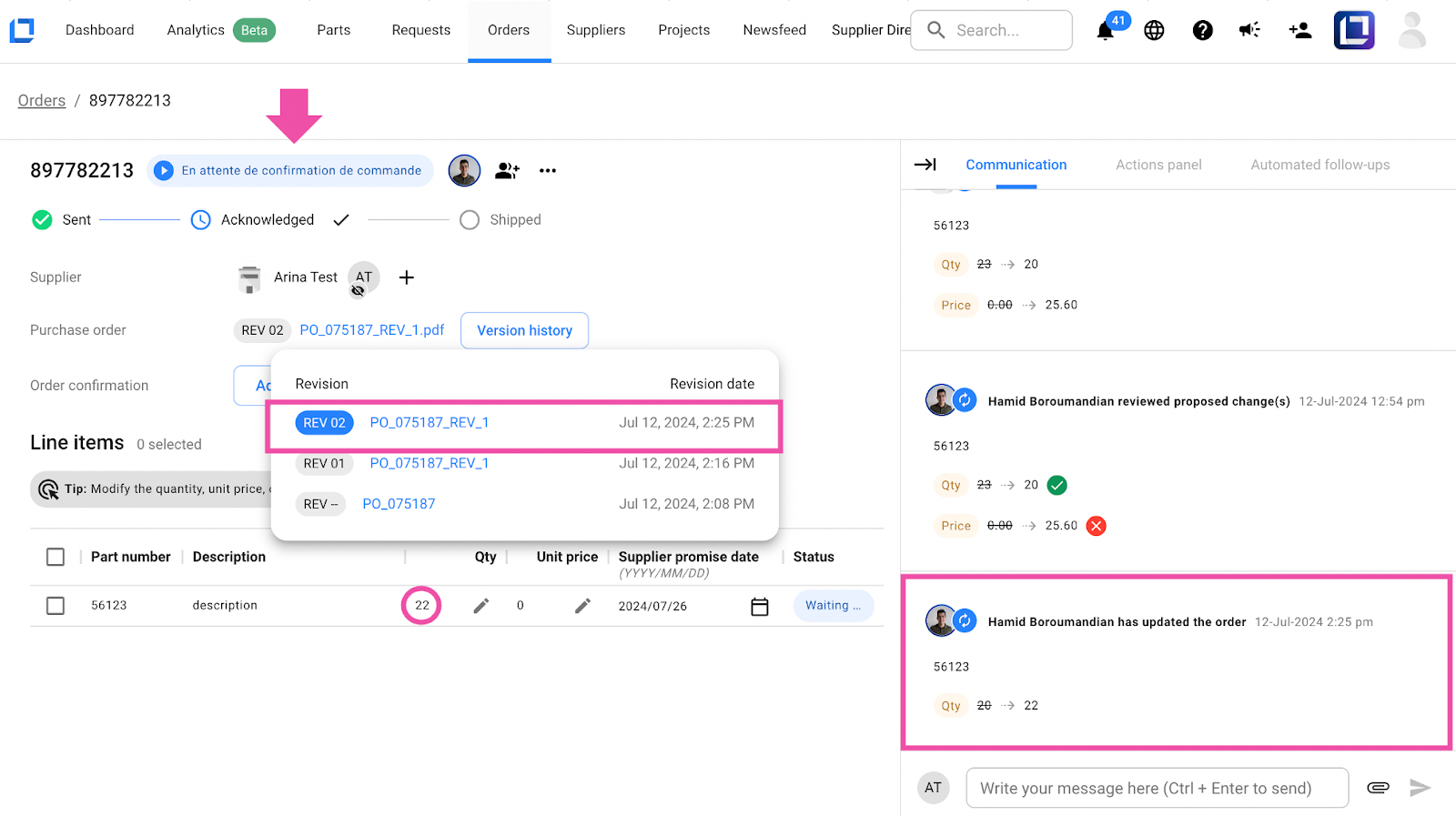This screenshot has height=816, width=1456.
Task: Go to the Suppliers menu item
Action: 595,30
